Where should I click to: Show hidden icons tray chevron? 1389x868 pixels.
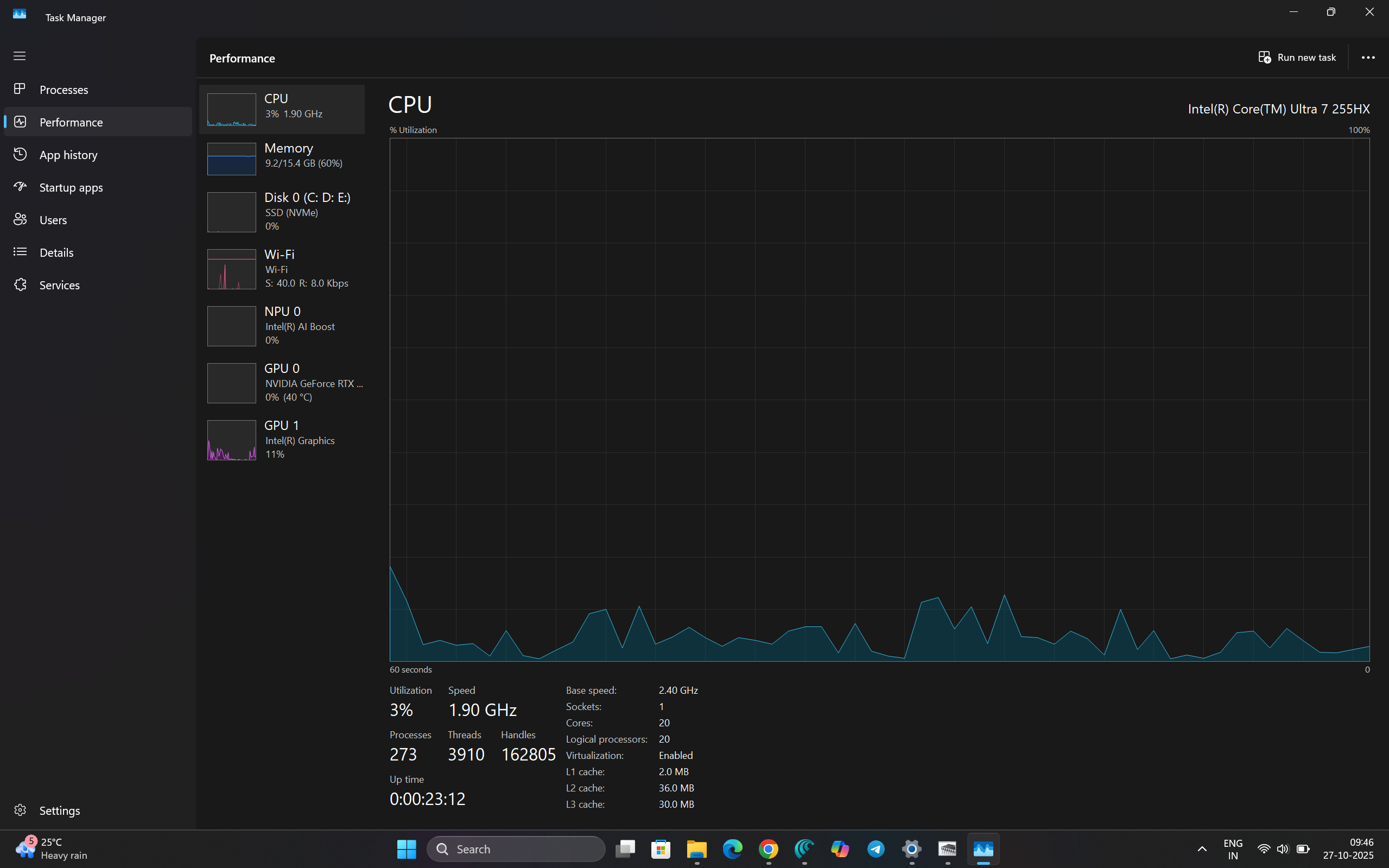coord(1202,848)
